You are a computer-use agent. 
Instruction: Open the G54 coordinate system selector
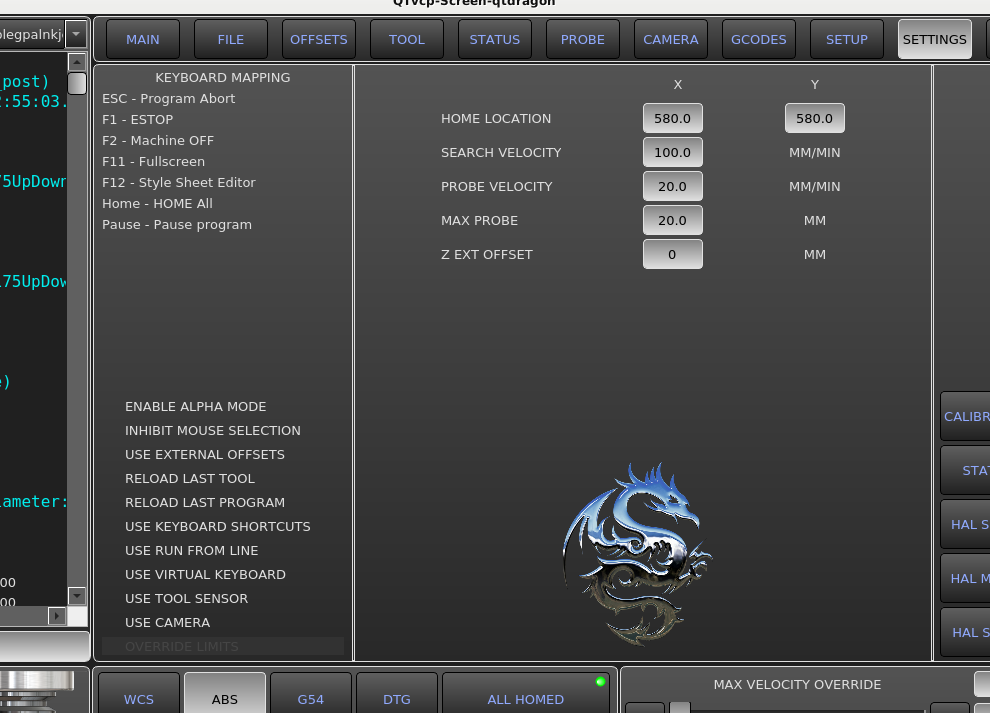311,698
